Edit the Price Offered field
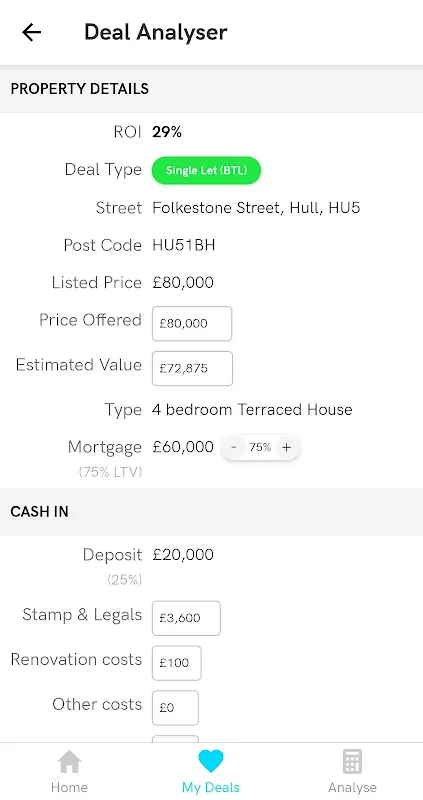 pos(192,323)
